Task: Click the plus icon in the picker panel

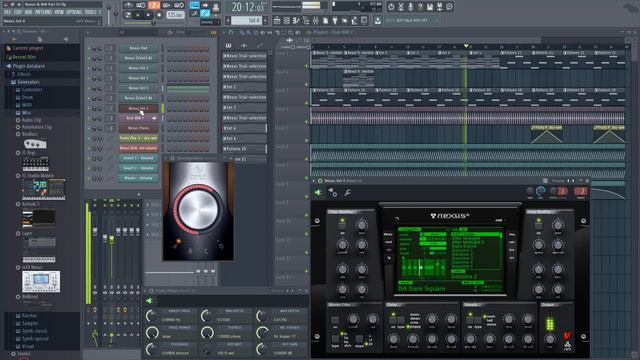Action: [x=244, y=45]
